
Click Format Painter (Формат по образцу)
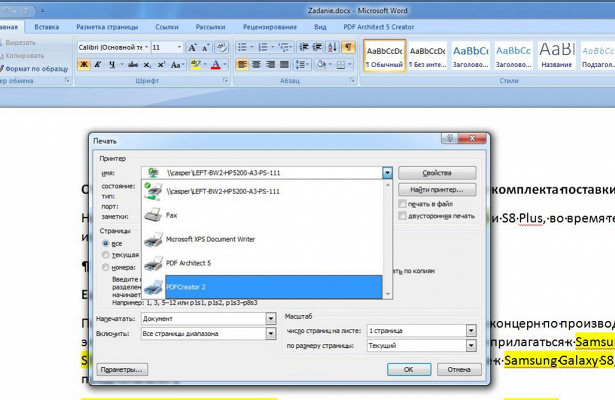click(x=36, y=69)
